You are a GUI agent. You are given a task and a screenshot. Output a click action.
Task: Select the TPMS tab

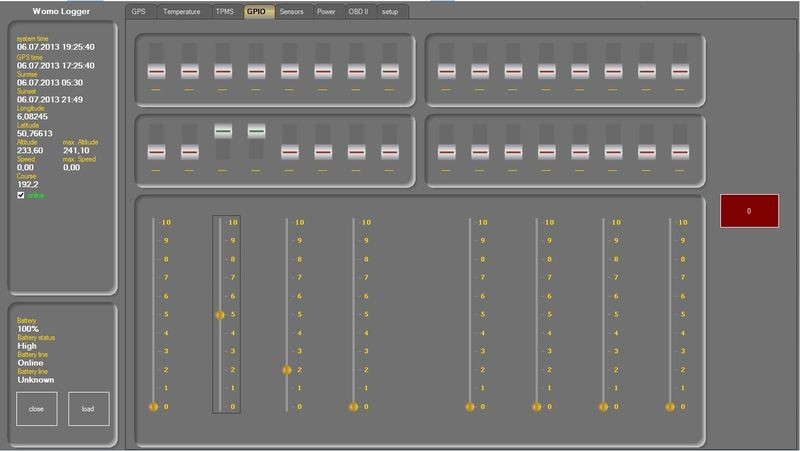(x=224, y=12)
